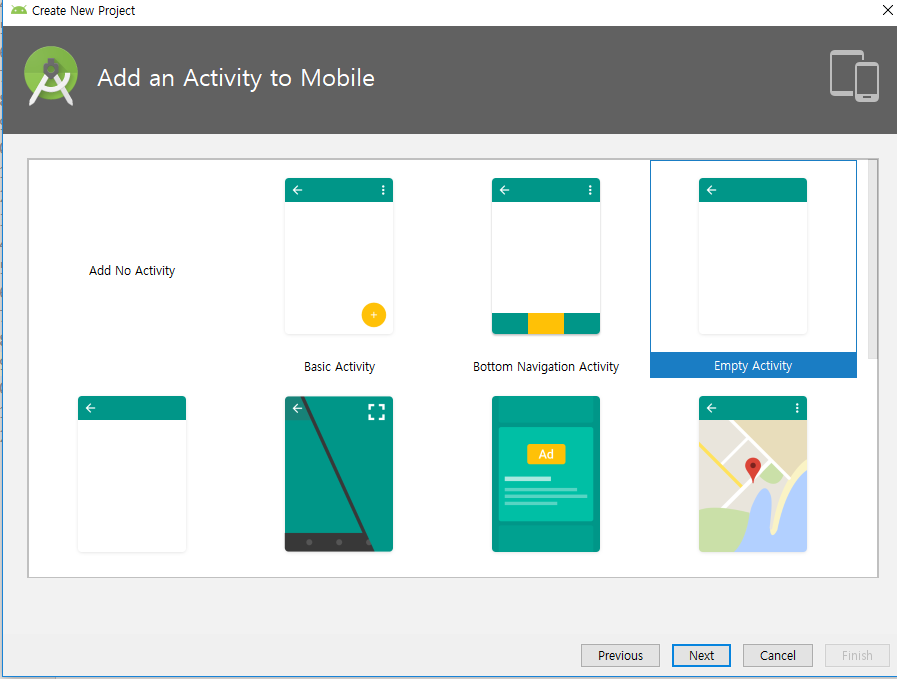Select the Empty Activity template thumbnail
Image resolution: width=897 pixels, height=679 pixels.
tap(753, 256)
